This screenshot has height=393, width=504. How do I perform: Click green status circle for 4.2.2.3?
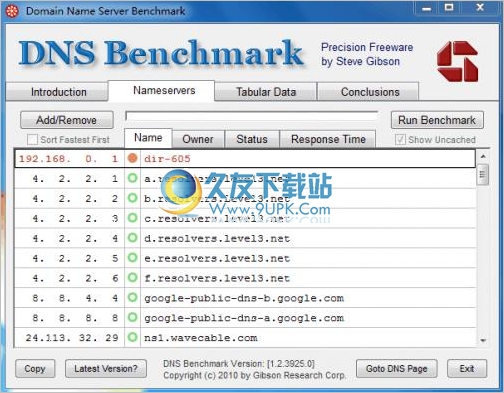coord(132,218)
